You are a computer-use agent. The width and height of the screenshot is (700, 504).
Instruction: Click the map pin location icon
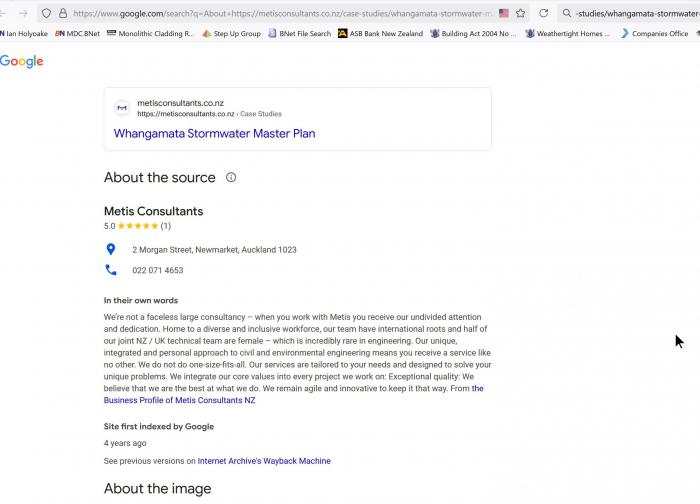pos(111,249)
